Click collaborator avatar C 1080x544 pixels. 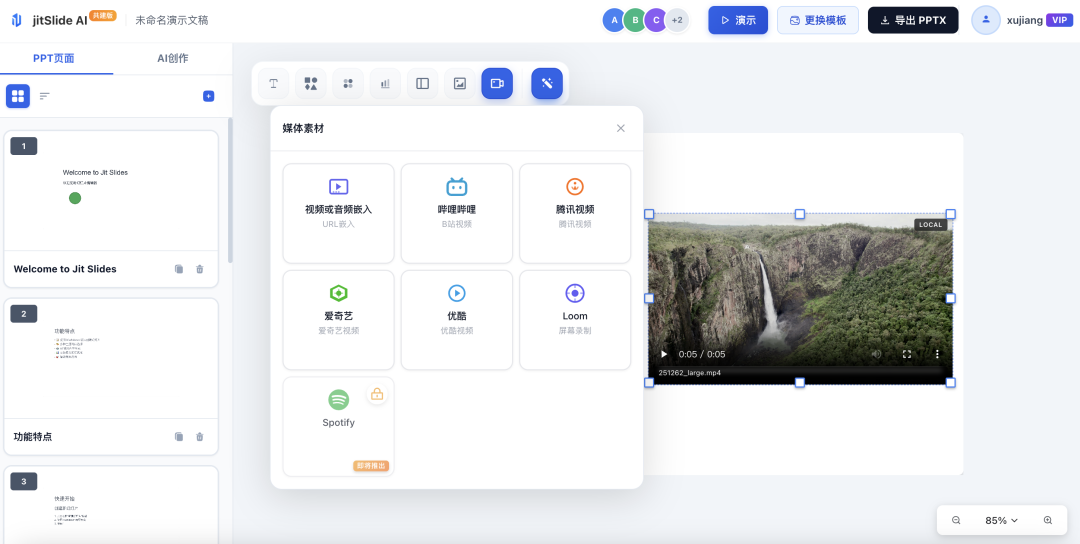click(x=656, y=20)
